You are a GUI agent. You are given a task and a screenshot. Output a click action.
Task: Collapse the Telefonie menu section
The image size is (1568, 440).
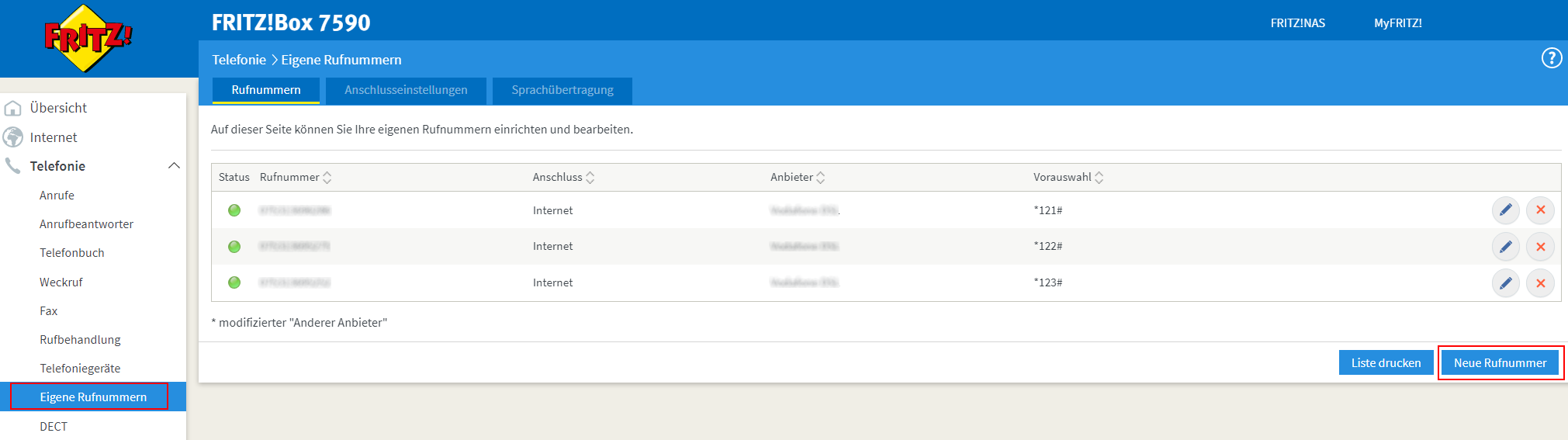point(174,166)
